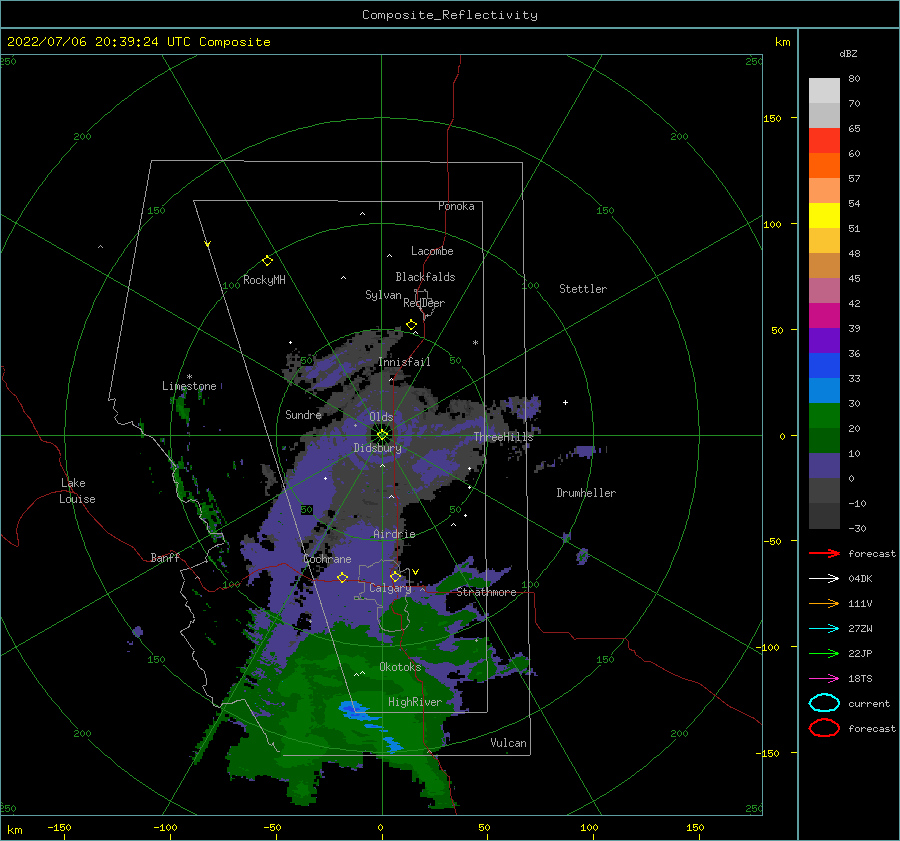This screenshot has width=900, height=841.
Task: Click the Lacombe label on the map
Action: pos(432,251)
